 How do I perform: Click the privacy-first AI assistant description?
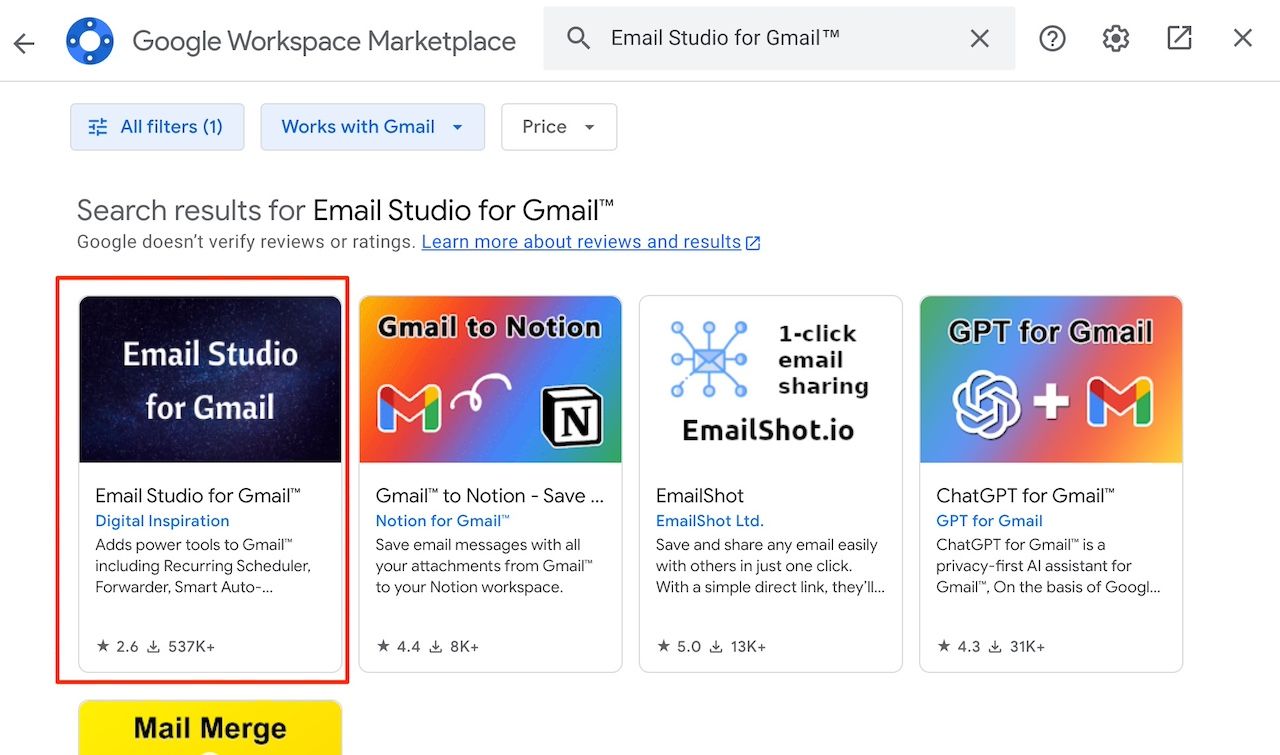click(x=1048, y=566)
